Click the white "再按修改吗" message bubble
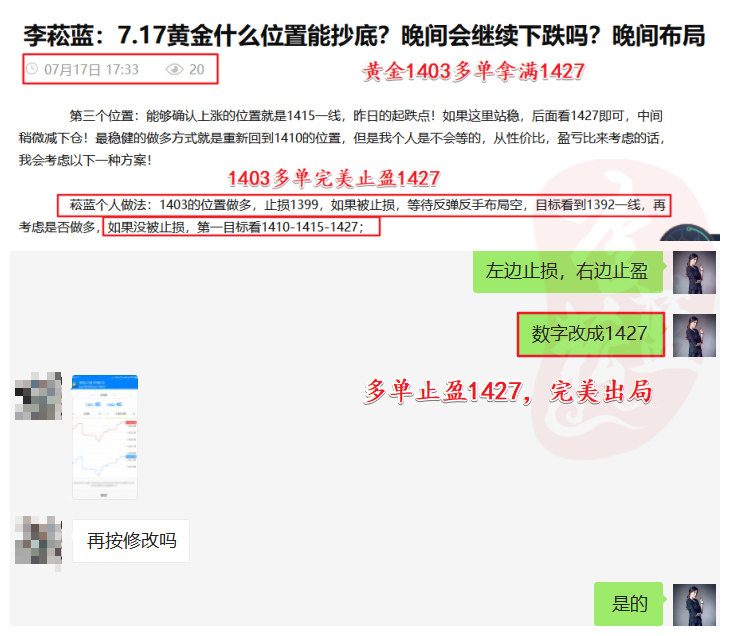The height and width of the screenshot is (636, 730). click(131, 541)
